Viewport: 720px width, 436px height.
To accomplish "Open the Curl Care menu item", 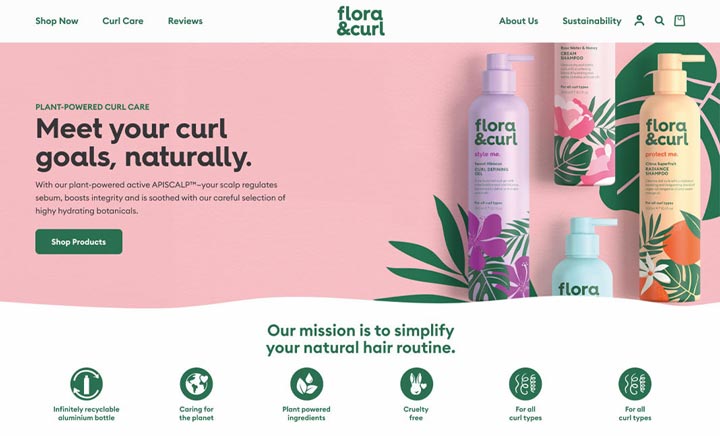I will click(x=123, y=21).
